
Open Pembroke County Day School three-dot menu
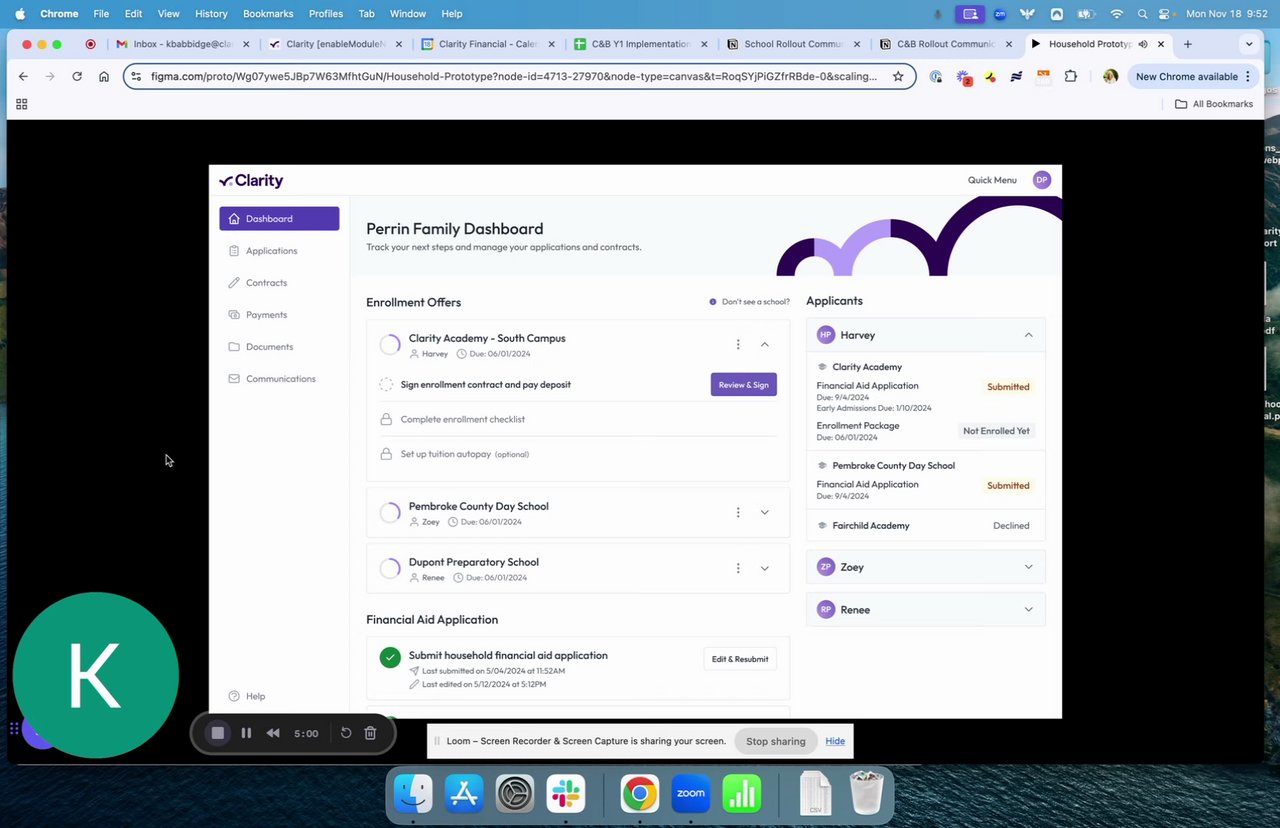coord(738,512)
